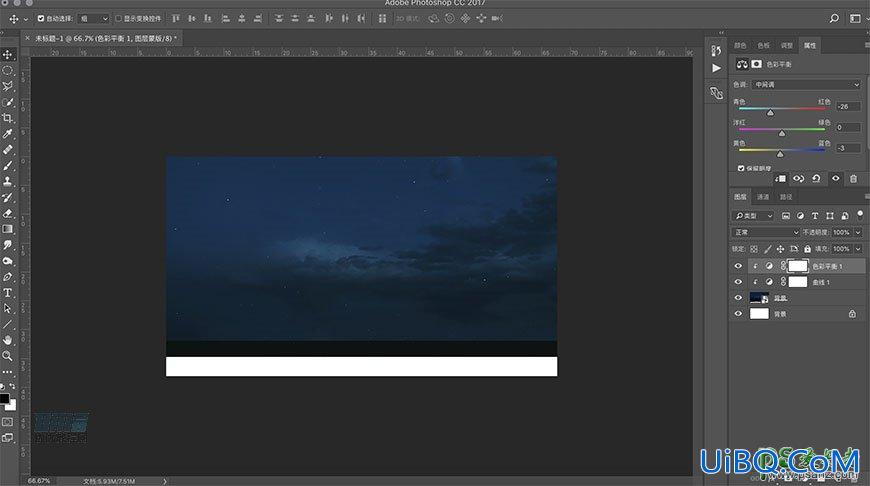Select the History Brush tool
Screen dimensions: 870x486
tap(8, 197)
